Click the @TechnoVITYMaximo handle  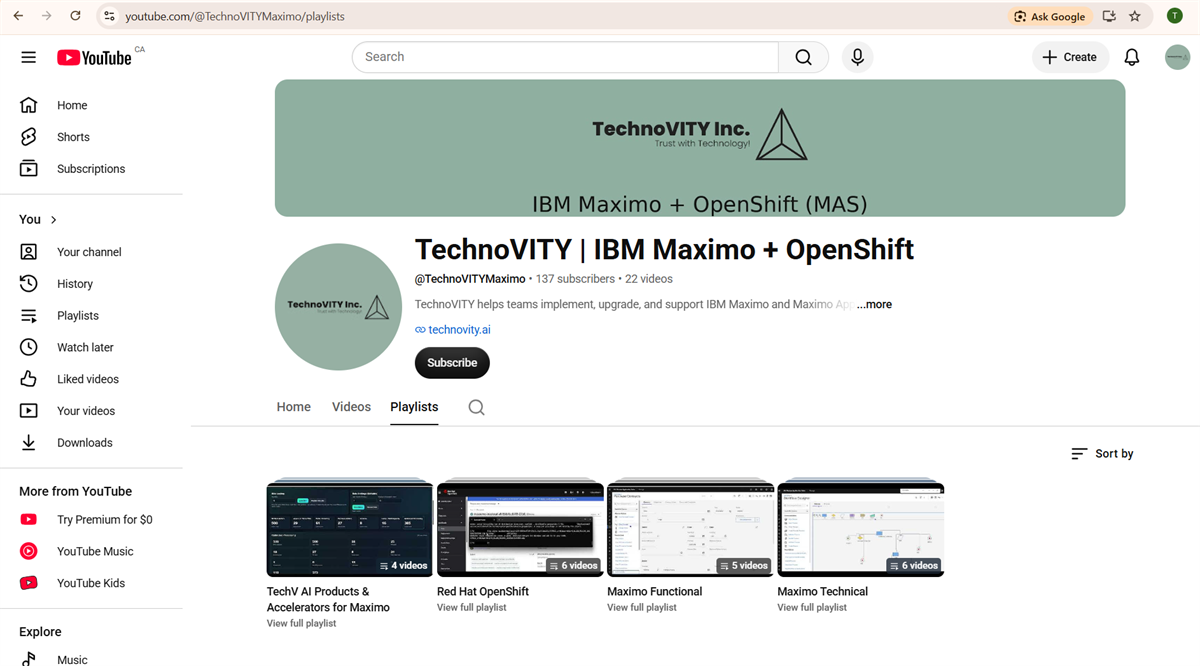click(470, 279)
